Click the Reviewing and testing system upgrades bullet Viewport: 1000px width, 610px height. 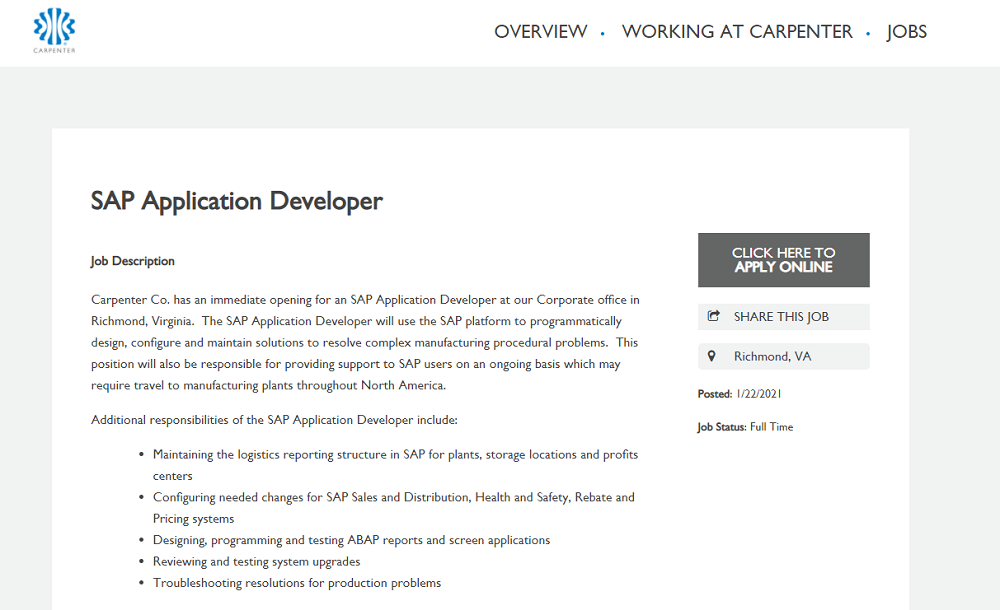[256, 562]
